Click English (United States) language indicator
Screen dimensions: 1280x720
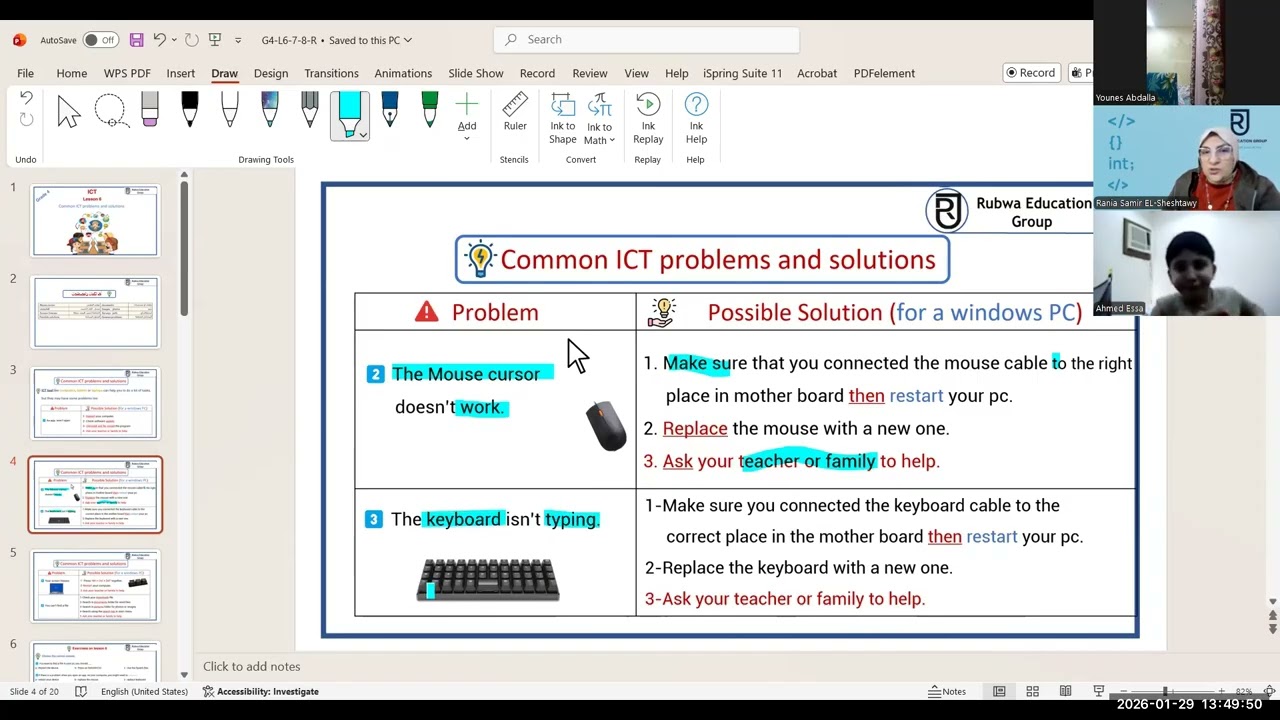[x=144, y=691]
